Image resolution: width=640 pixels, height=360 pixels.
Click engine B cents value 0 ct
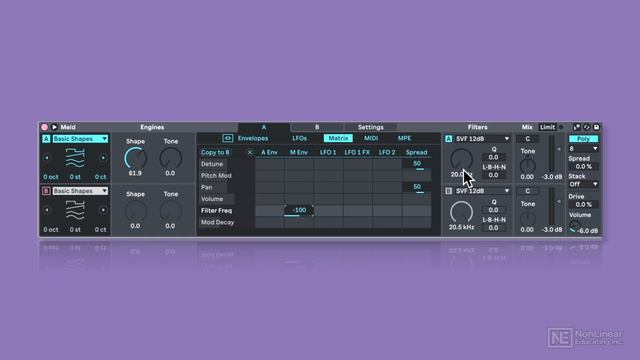[100, 230]
